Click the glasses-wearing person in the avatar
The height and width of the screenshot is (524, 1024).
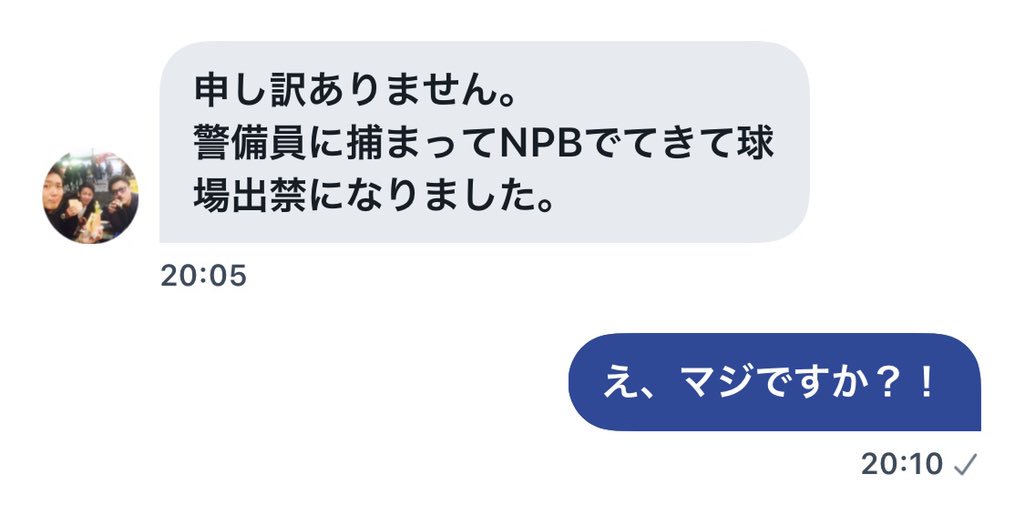click(122, 201)
